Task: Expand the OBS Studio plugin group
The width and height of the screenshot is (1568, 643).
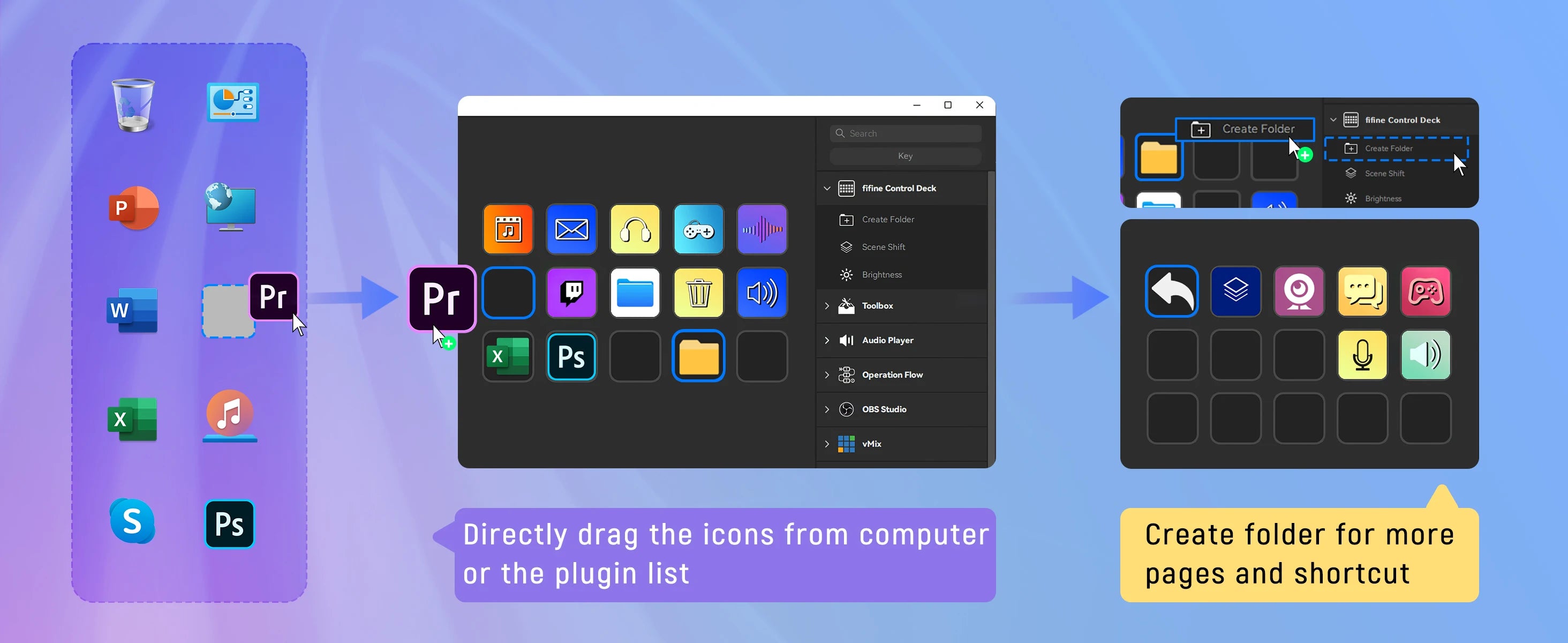Action: 827,409
